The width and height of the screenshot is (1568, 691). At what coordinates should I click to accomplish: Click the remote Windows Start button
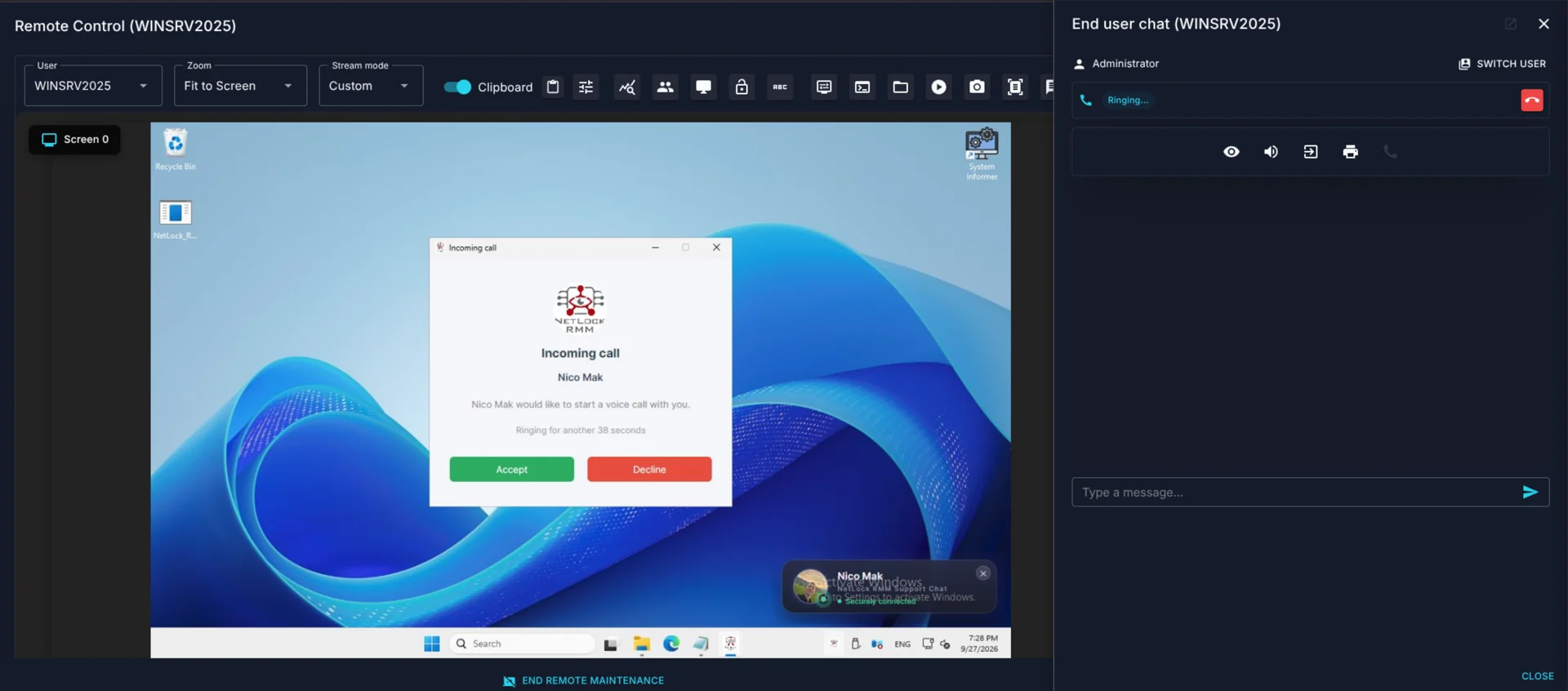432,644
